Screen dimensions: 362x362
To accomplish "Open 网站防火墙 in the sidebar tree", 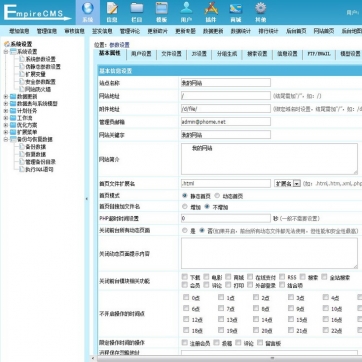I will pos(38,89).
